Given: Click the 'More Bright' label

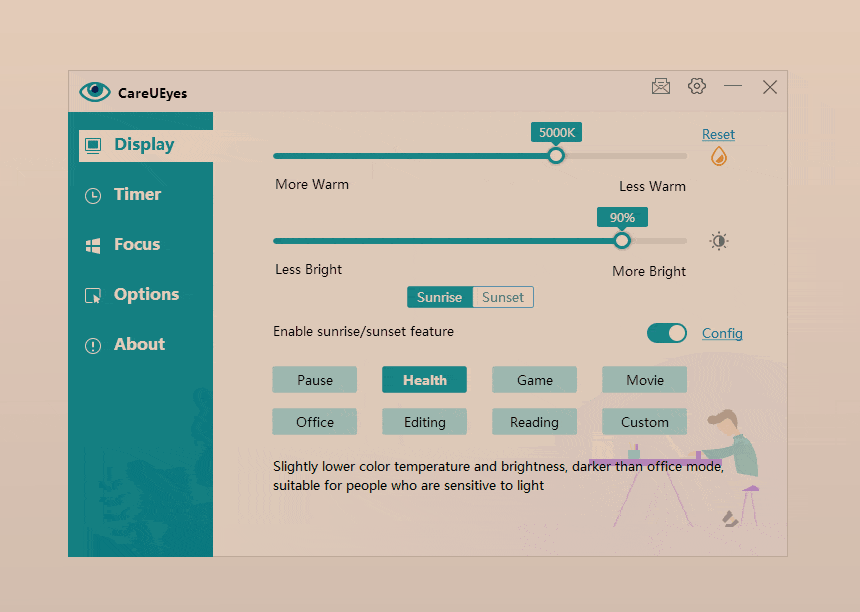Looking at the screenshot, I should click(649, 271).
